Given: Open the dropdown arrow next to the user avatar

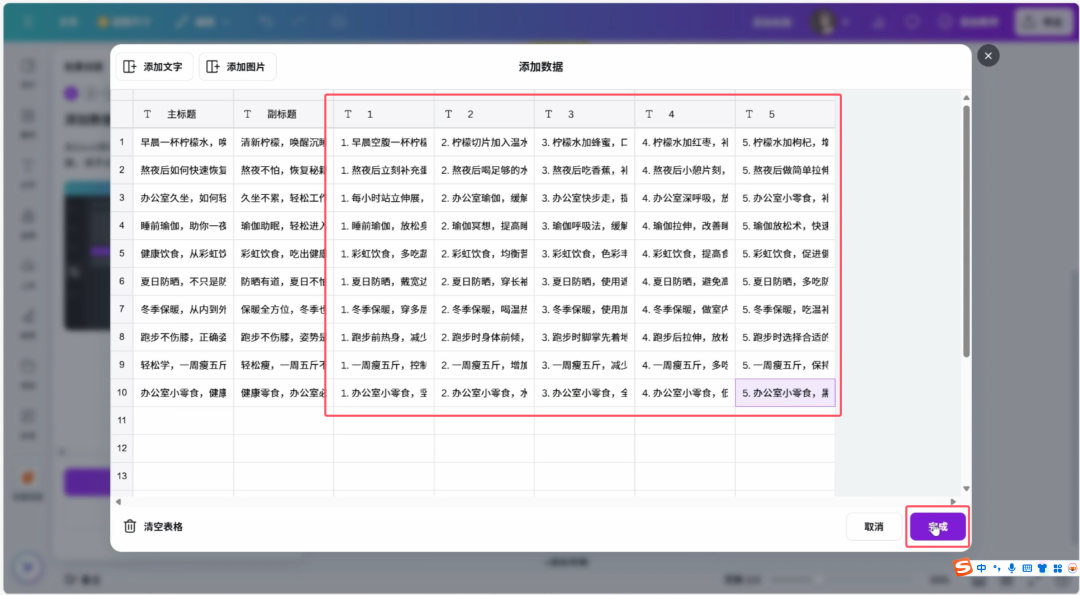Looking at the screenshot, I should tap(847, 21).
